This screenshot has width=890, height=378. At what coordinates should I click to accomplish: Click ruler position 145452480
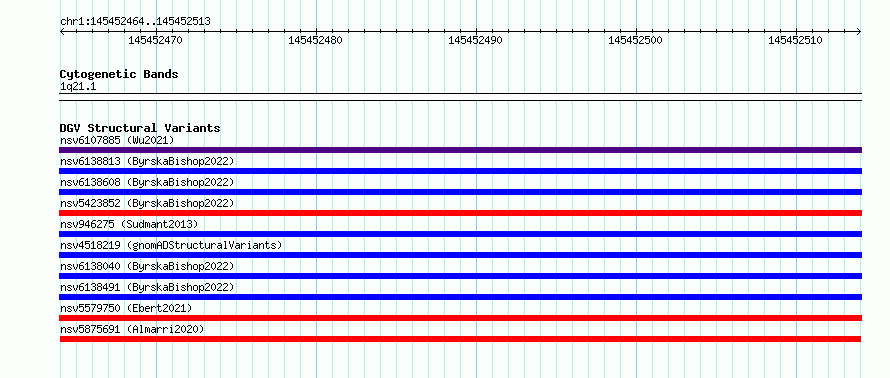click(315, 40)
